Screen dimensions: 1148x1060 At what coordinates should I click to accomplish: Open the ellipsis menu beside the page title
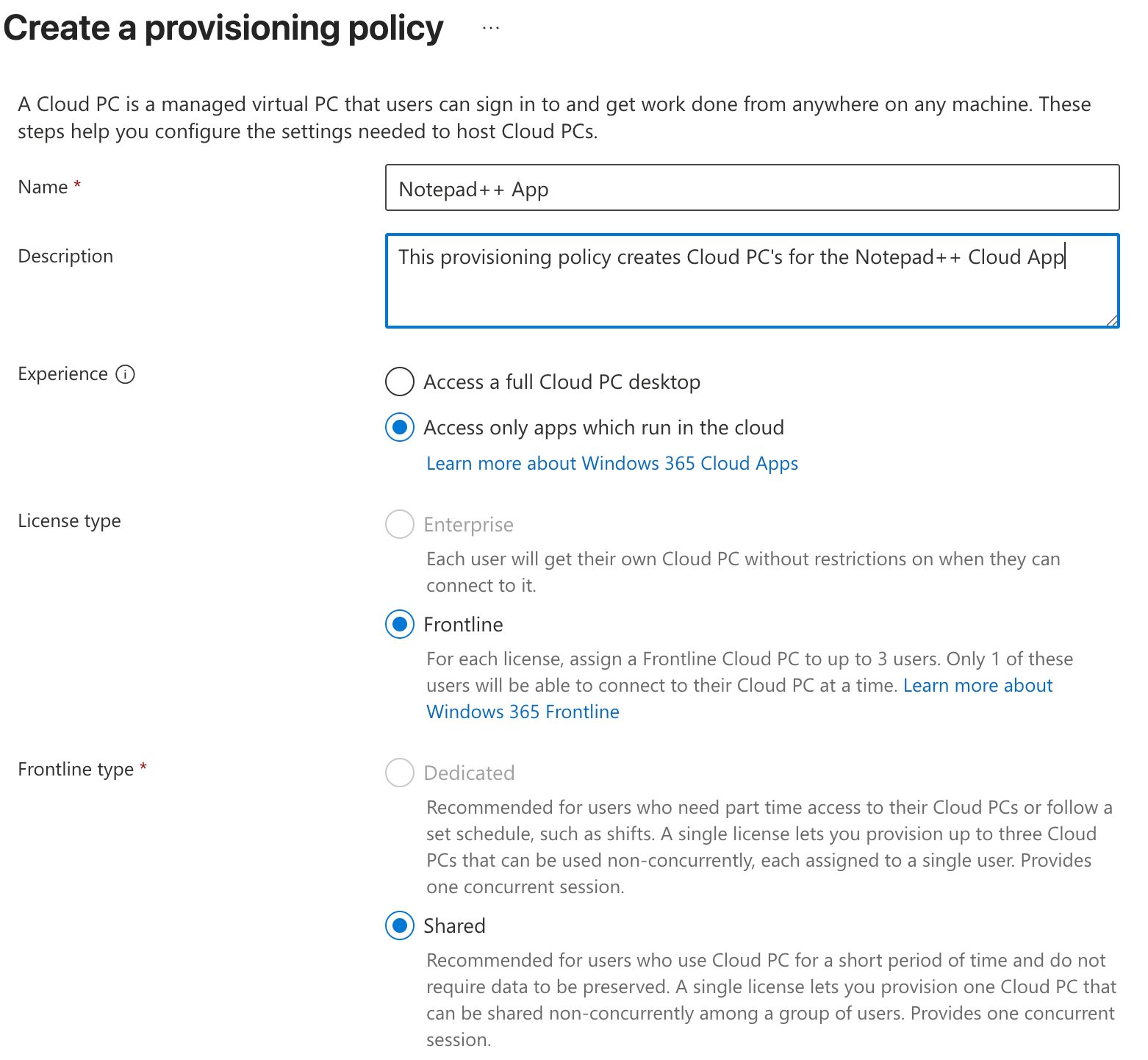click(x=491, y=28)
